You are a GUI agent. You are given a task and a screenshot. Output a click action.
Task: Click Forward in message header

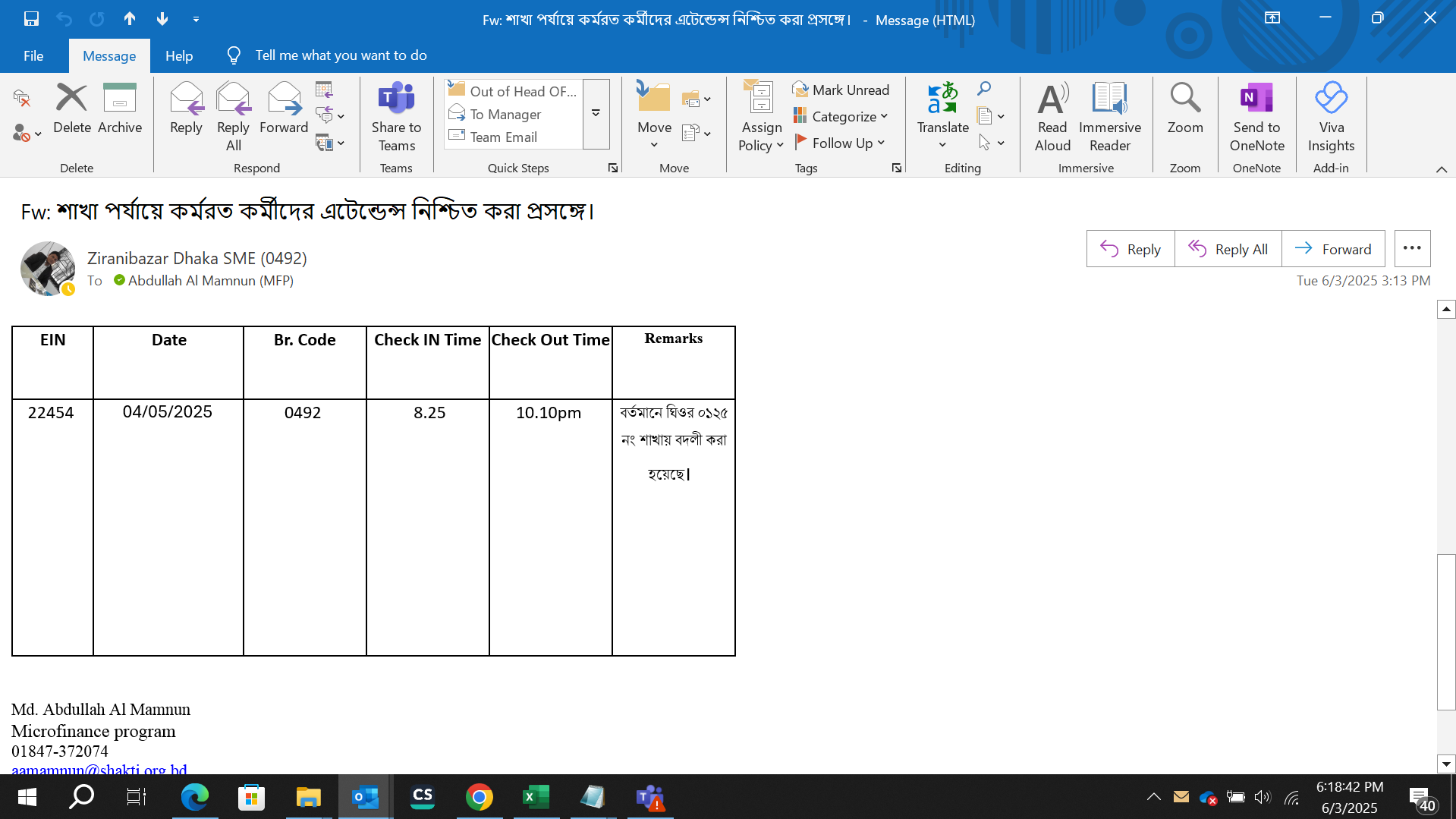click(x=1333, y=249)
